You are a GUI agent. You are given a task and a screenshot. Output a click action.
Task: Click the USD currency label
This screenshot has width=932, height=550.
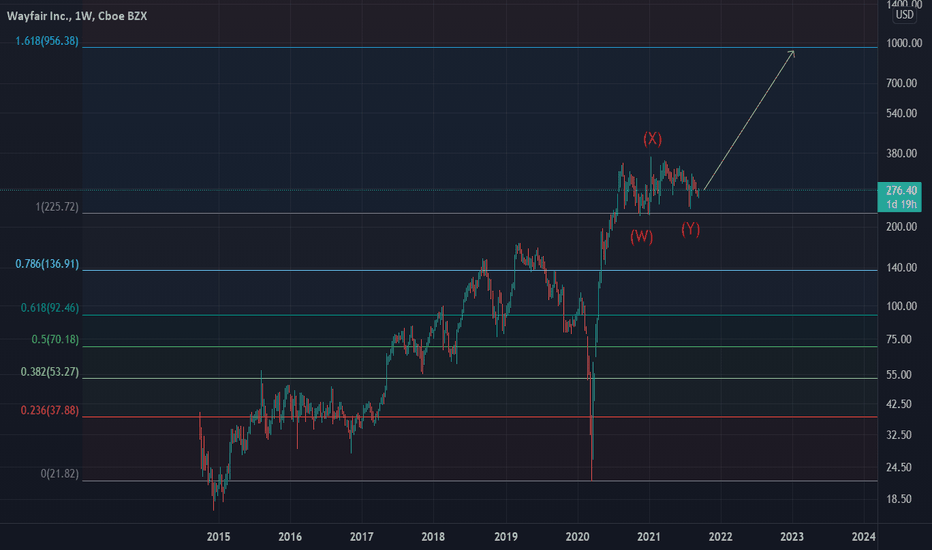pos(905,15)
